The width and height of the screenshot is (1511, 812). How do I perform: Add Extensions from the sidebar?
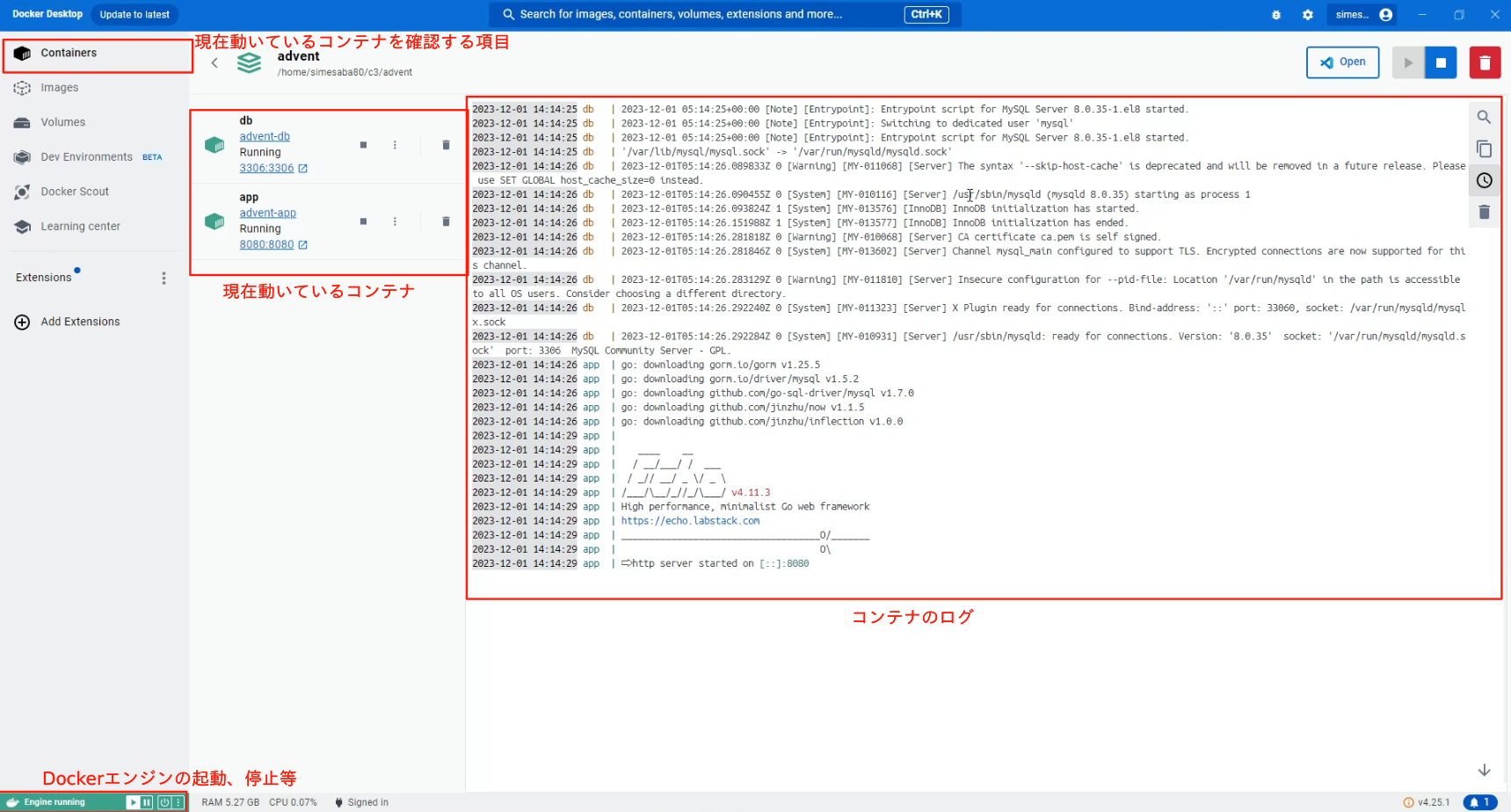coord(79,321)
